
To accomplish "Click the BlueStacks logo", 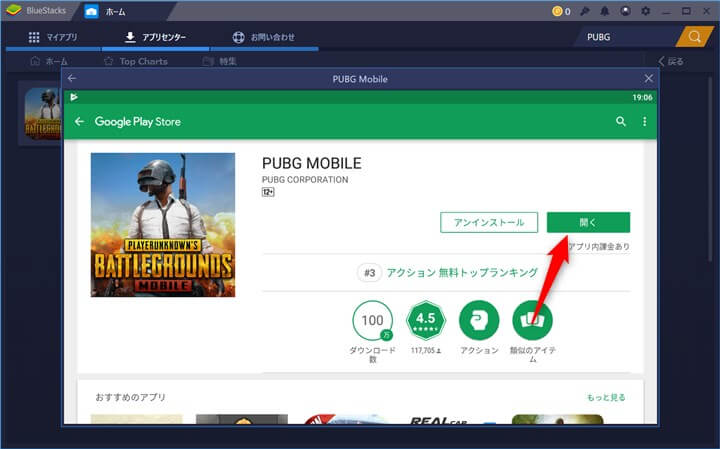I will coord(14,10).
